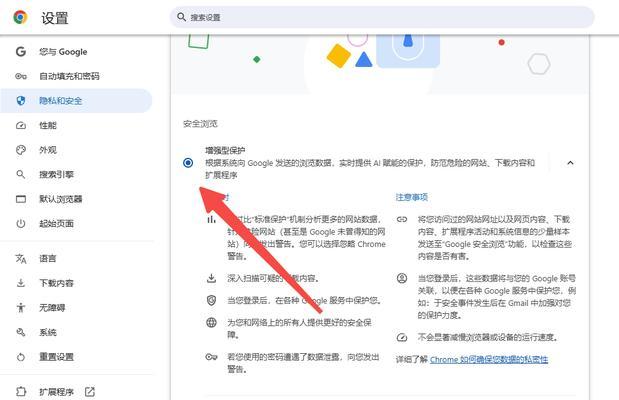Screen dimensions: 619x400
Task: Click the translate icon for 语言
Action: (x=21, y=259)
